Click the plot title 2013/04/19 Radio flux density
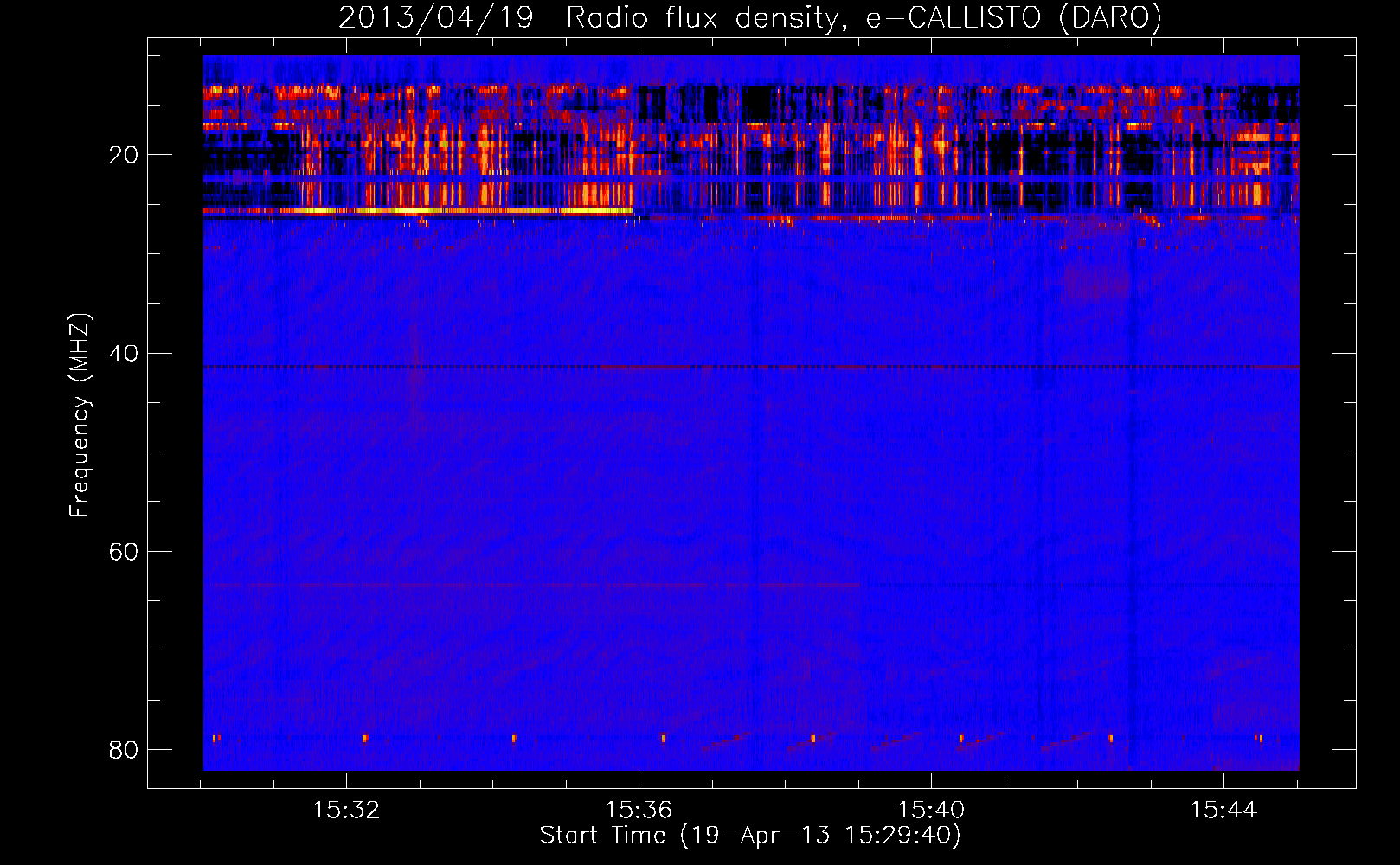 coord(749,17)
